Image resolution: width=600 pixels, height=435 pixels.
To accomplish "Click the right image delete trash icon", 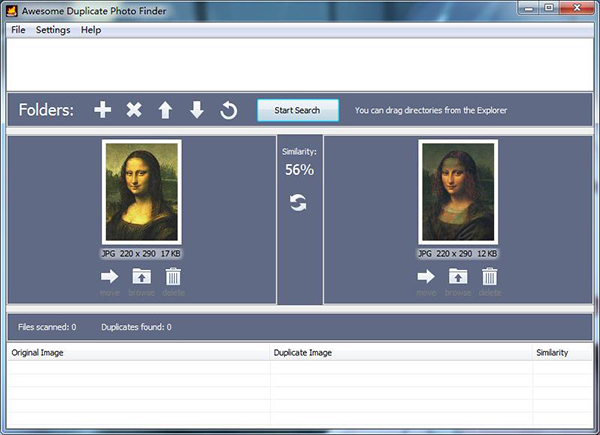I will pos(489,276).
